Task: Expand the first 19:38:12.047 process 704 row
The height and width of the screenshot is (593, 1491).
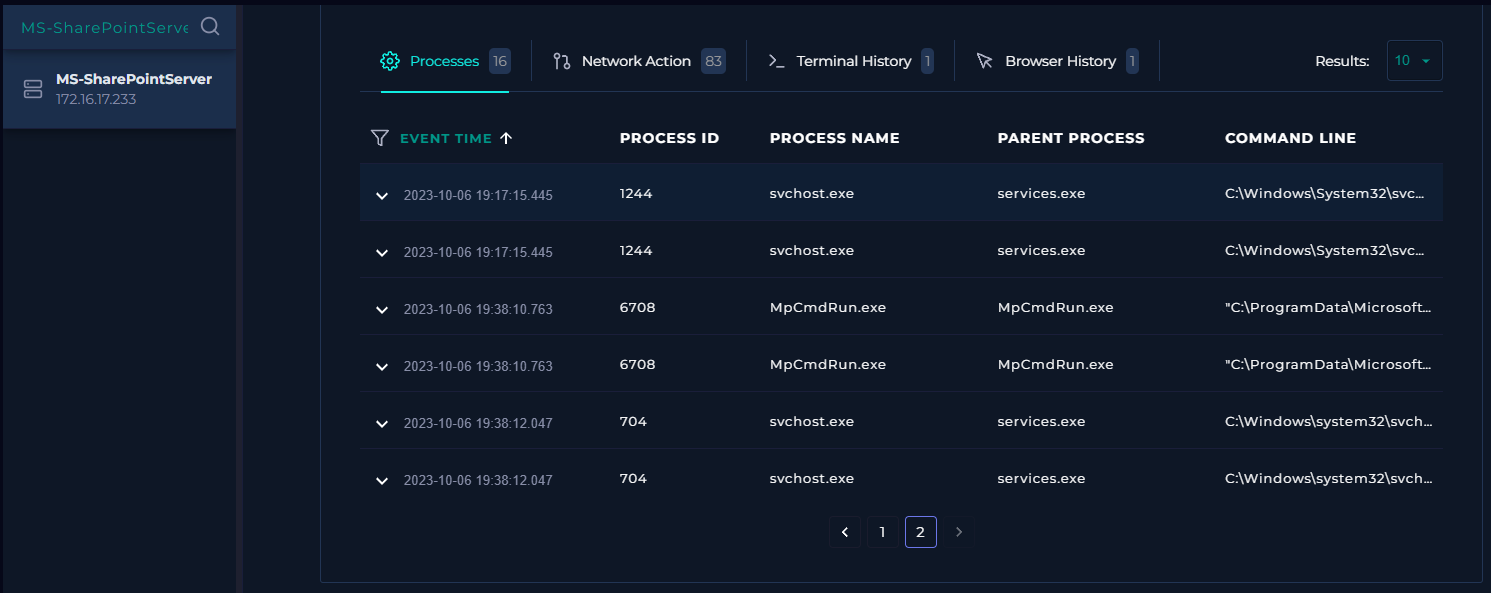Action: (382, 423)
